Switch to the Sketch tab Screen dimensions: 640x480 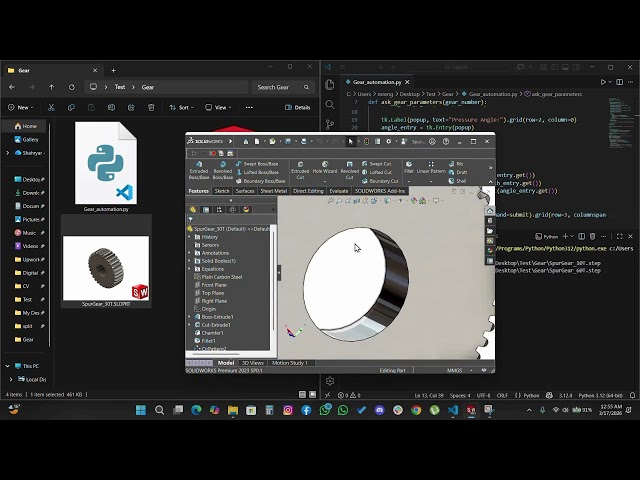pyautogui.click(x=222, y=191)
